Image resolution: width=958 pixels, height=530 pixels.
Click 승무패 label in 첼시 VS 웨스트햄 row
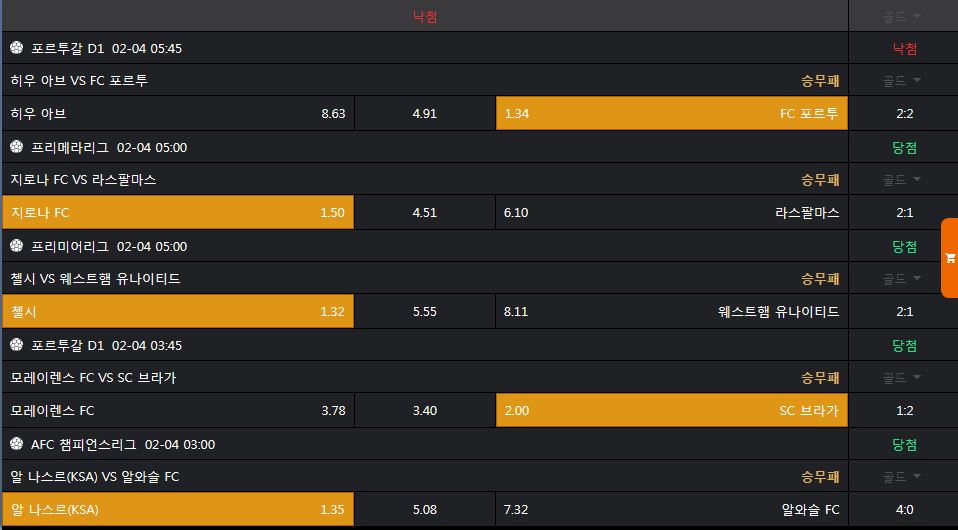pos(820,279)
